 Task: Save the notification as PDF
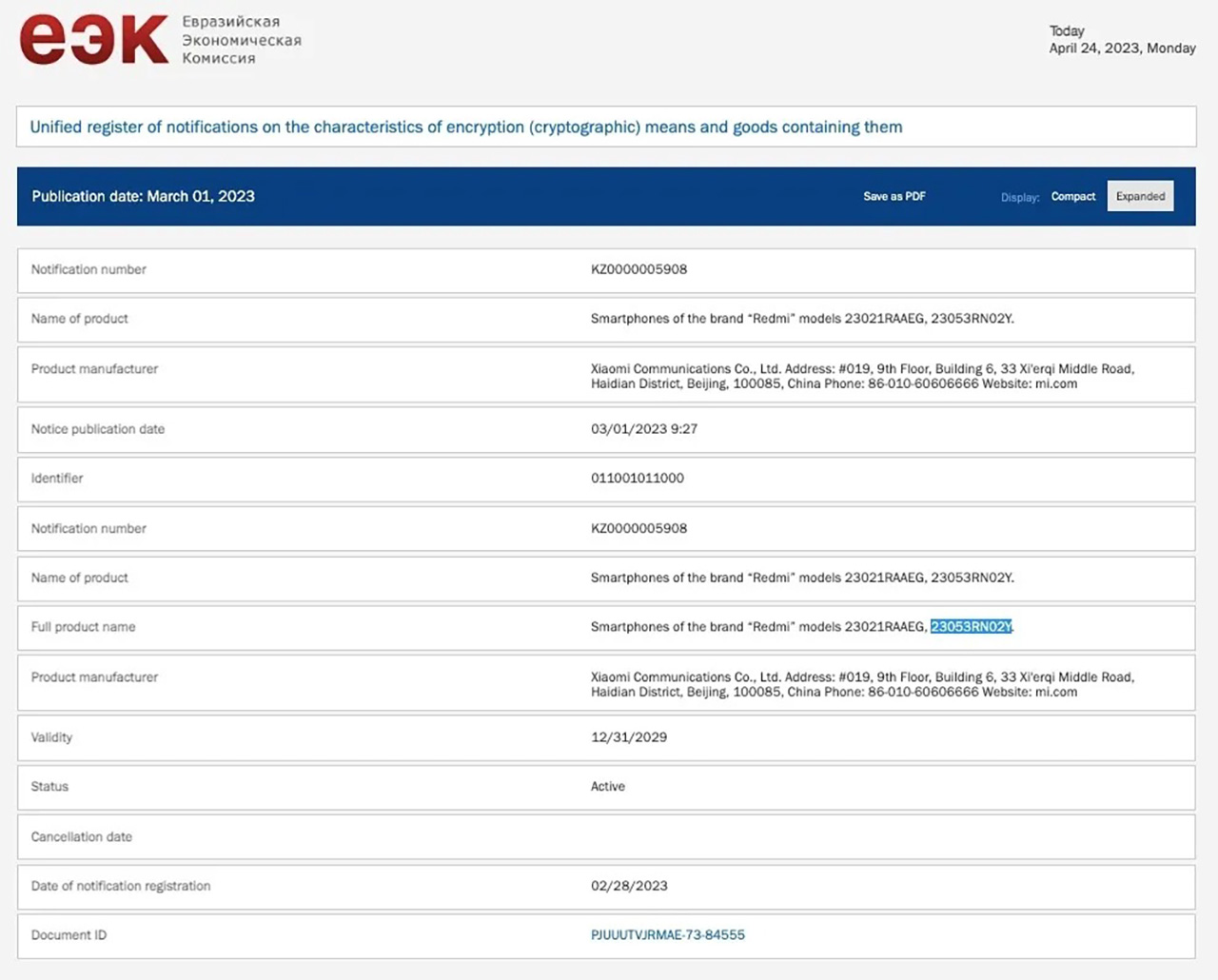[894, 196]
